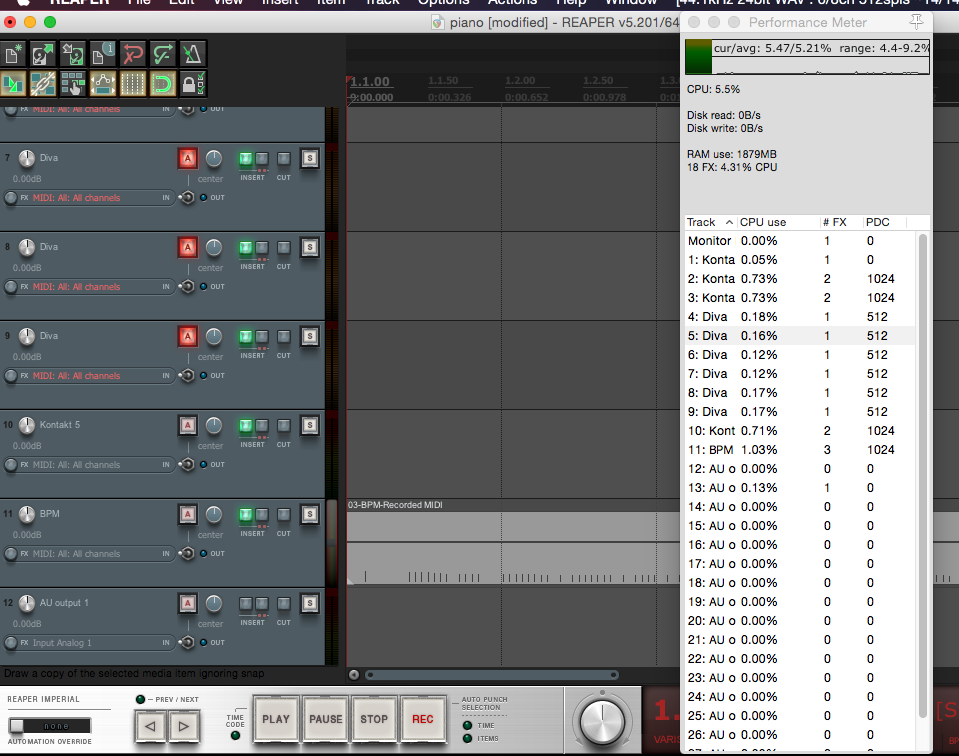Open MIDI input selector on track 8 Diva
This screenshot has width=959, height=756.
click(x=76, y=287)
